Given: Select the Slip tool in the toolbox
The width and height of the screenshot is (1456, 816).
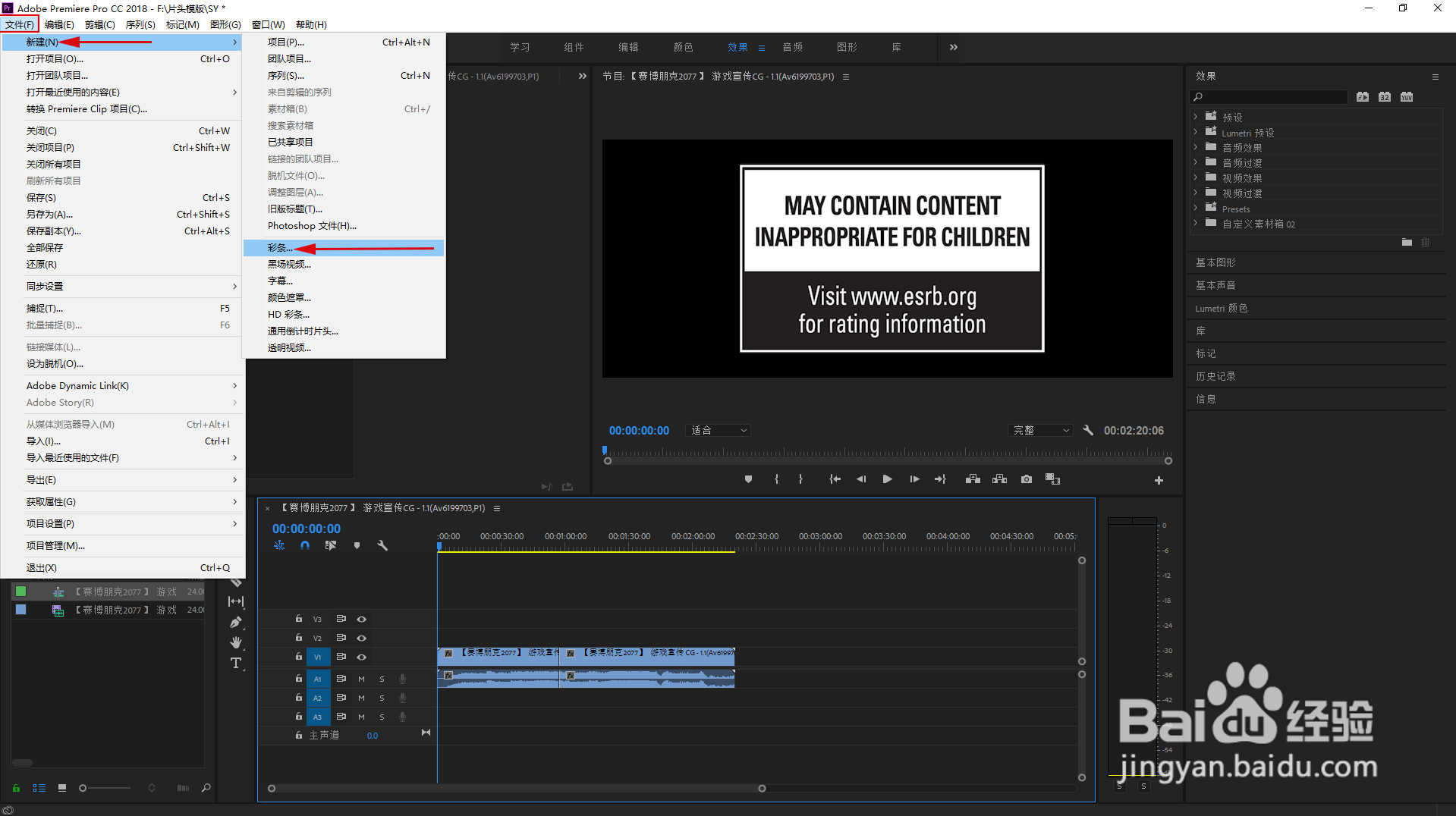Looking at the screenshot, I should tap(236, 601).
